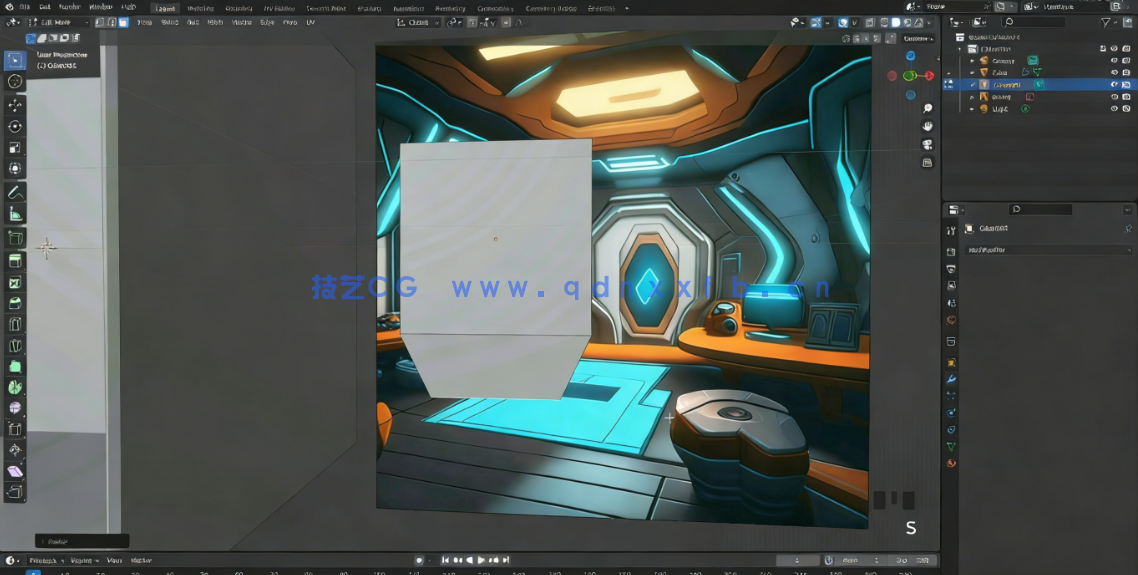1138x575 pixels.
Task: Switch to rendered viewport shading
Action: 918,23
